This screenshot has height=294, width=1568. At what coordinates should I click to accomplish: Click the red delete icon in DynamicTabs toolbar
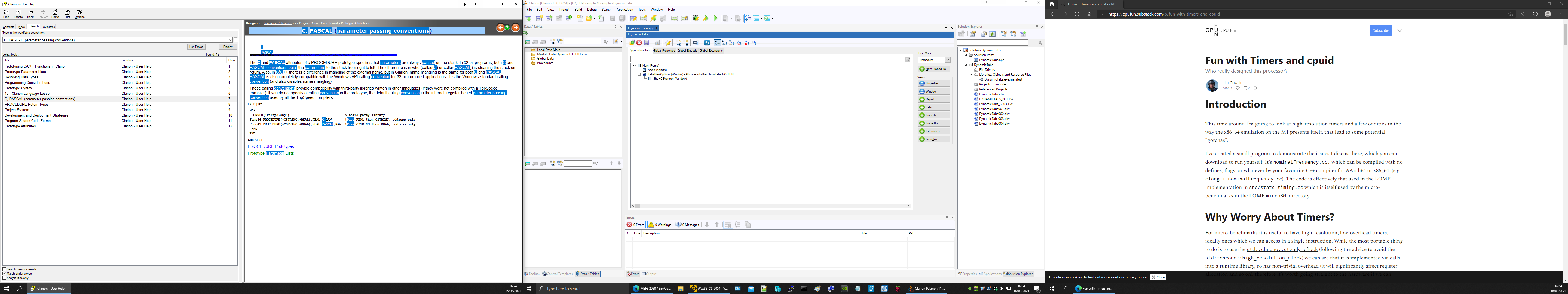pos(639,43)
